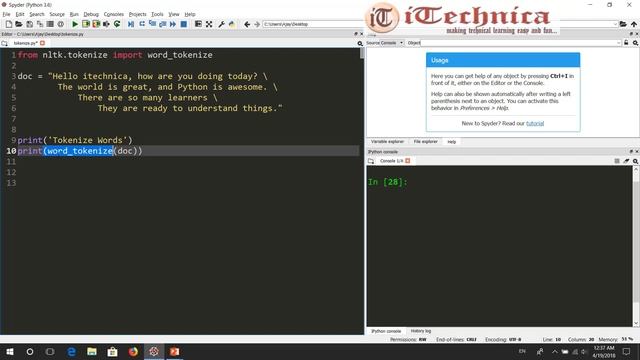Save all files toolbar icon
This screenshot has width=640, height=360.
click(40, 24)
